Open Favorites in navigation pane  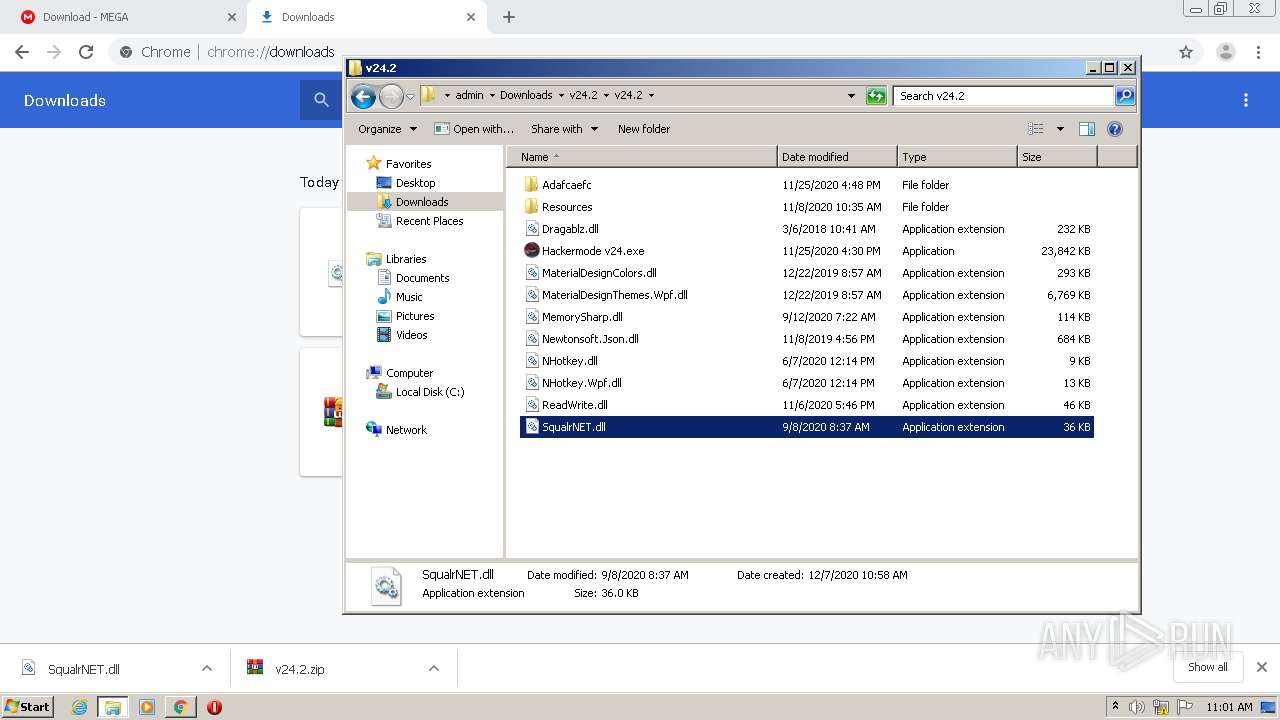(x=408, y=164)
